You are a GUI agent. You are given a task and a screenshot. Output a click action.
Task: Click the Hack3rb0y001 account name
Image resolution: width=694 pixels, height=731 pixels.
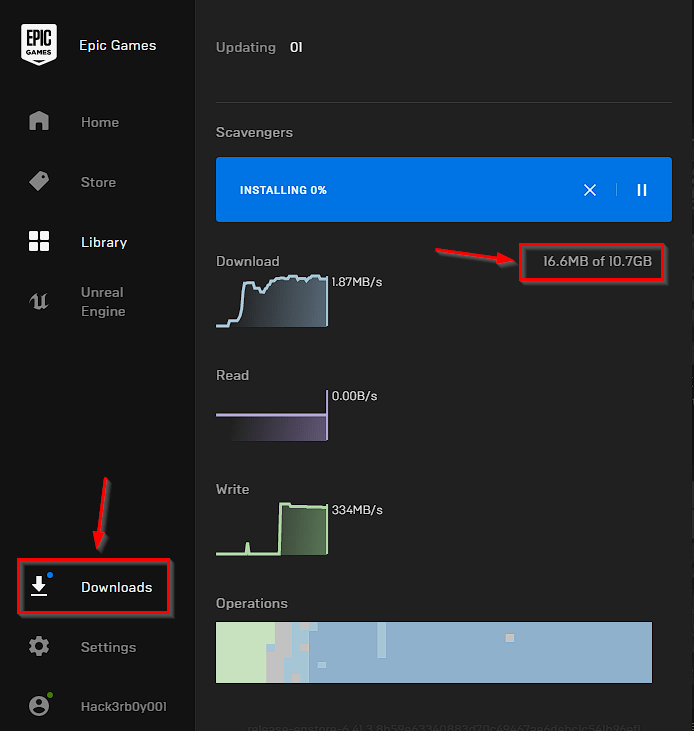point(124,707)
